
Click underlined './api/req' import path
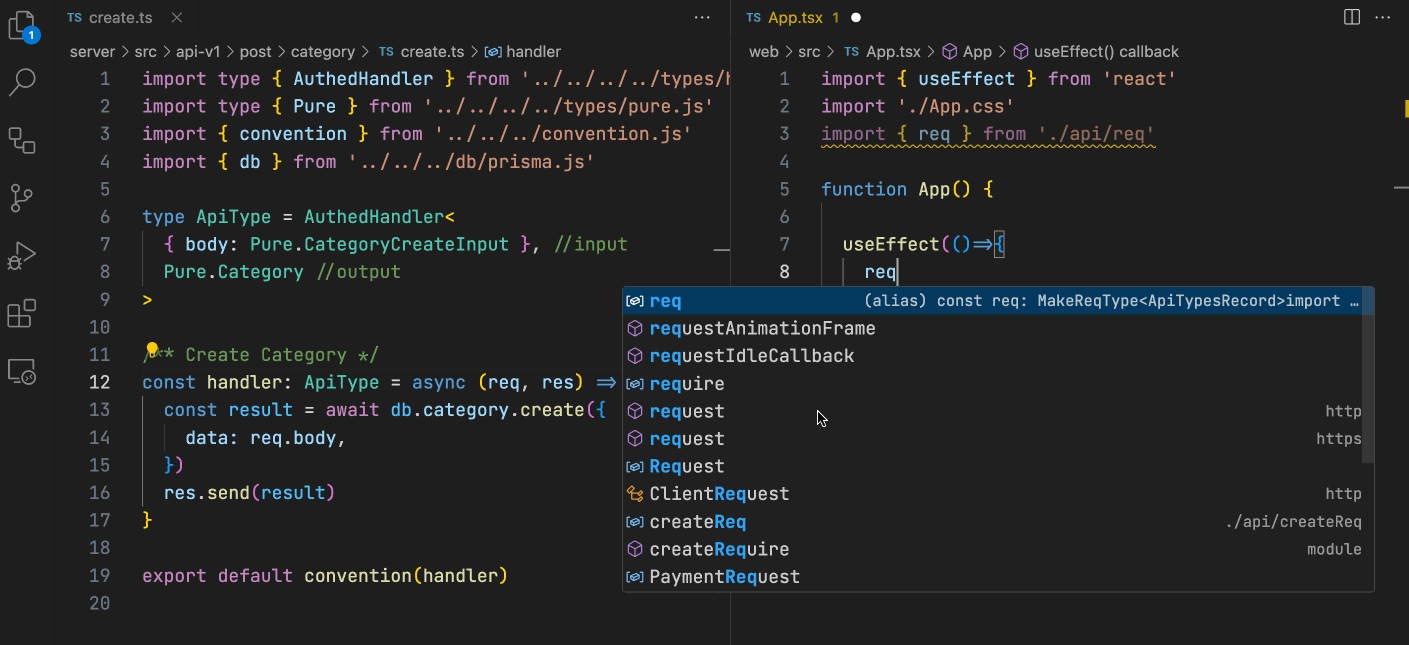pyautogui.click(x=1096, y=134)
